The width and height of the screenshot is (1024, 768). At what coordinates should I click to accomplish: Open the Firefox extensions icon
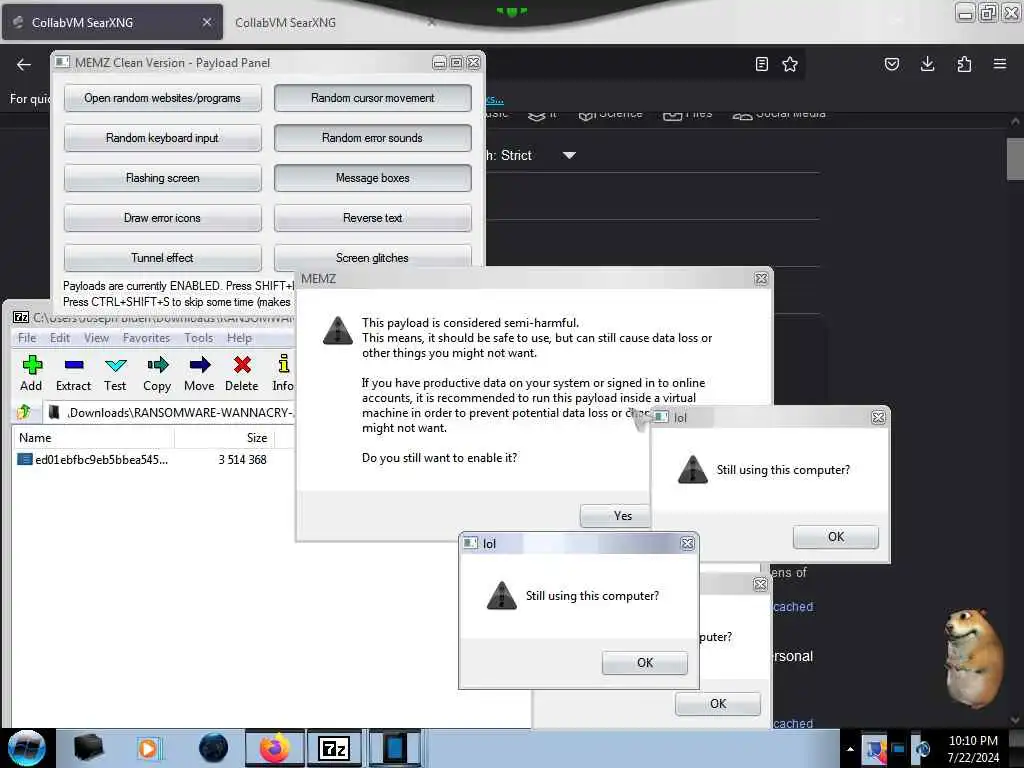click(964, 64)
